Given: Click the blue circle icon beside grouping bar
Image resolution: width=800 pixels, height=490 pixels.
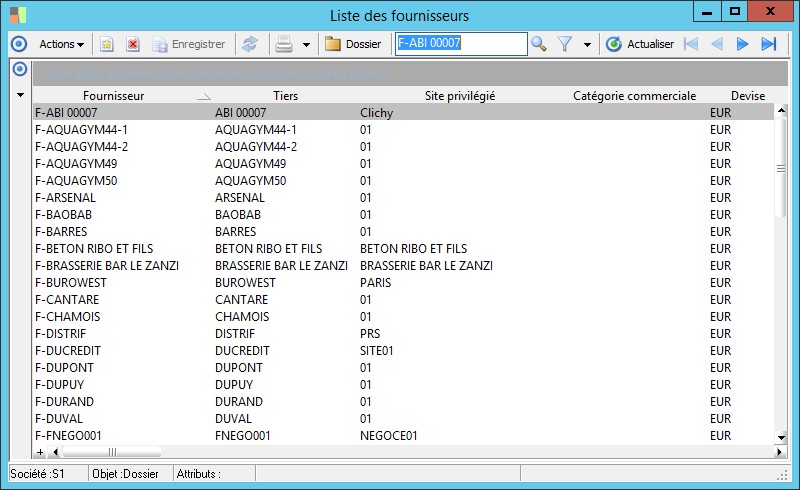Looking at the screenshot, I should (x=20, y=69).
